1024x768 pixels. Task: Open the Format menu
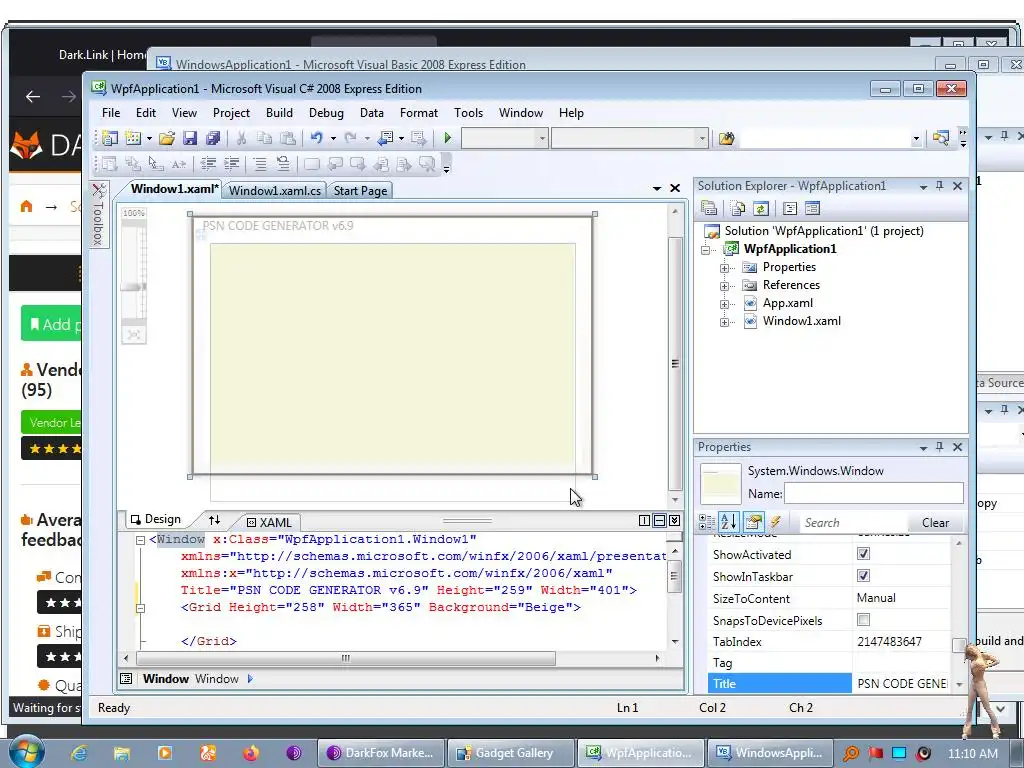[419, 113]
